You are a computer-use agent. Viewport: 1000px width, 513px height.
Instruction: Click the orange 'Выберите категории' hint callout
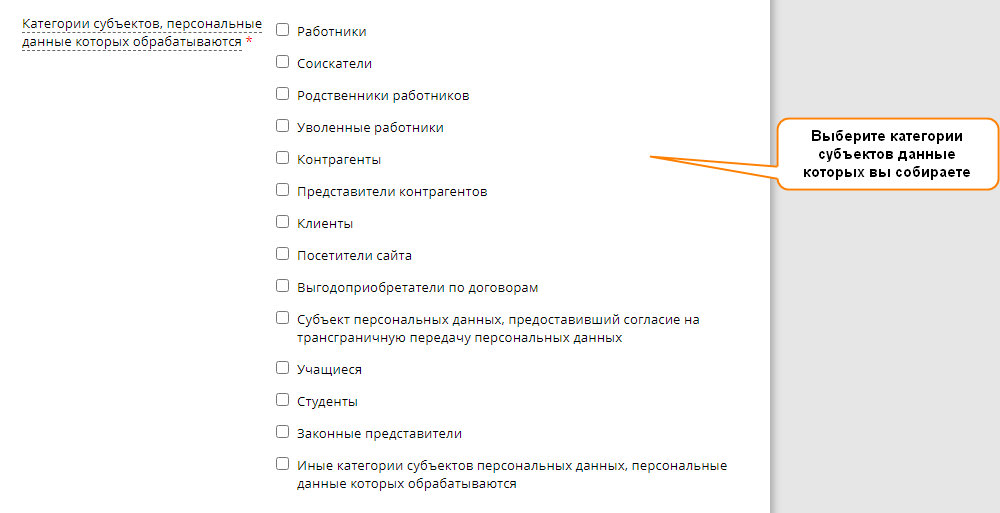(x=887, y=155)
